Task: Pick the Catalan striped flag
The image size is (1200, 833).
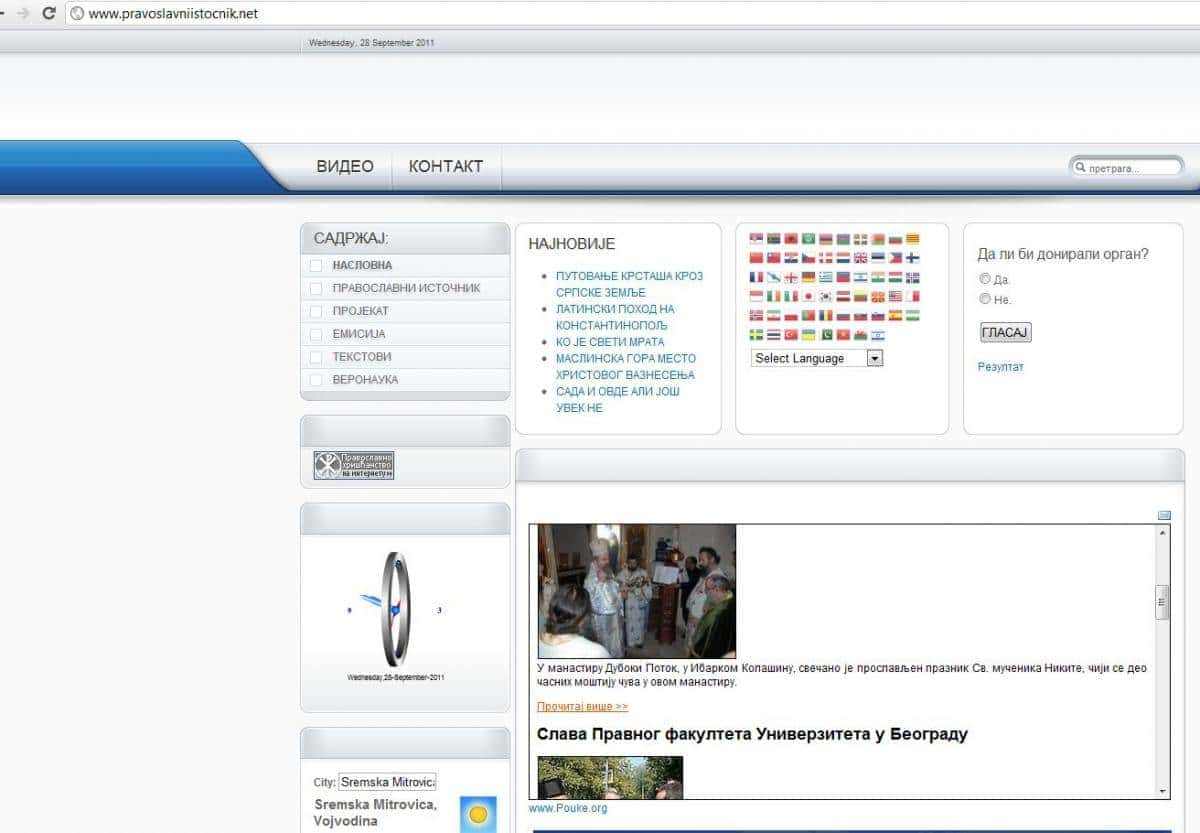Action: [913, 238]
